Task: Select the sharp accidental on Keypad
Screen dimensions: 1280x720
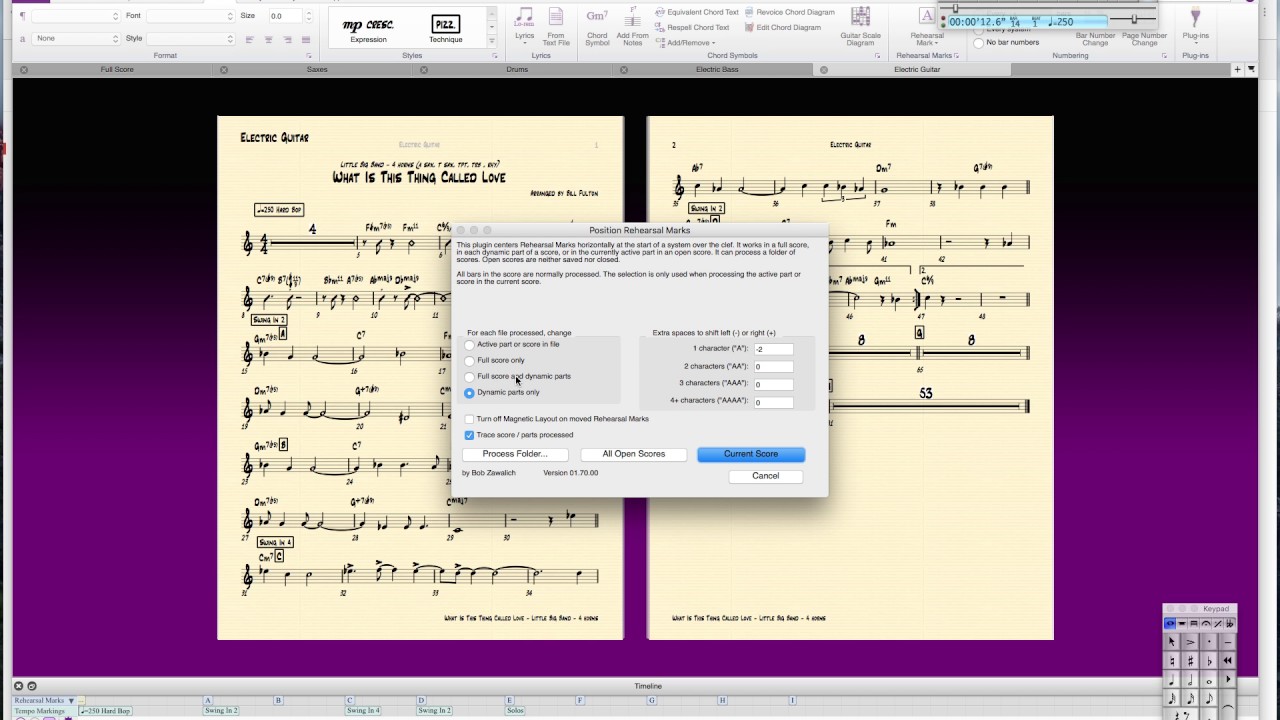Action: [1190, 661]
